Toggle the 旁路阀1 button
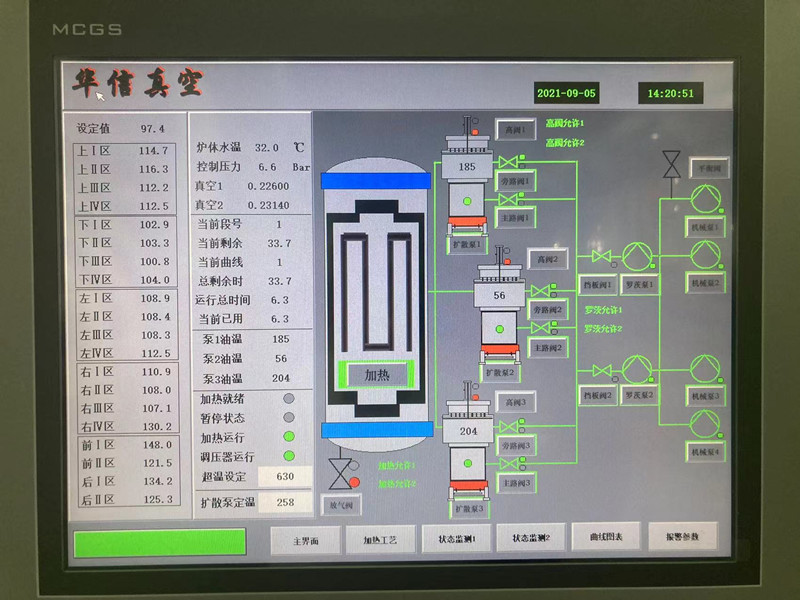Screen dimensions: 800x600 tap(516, 181)
